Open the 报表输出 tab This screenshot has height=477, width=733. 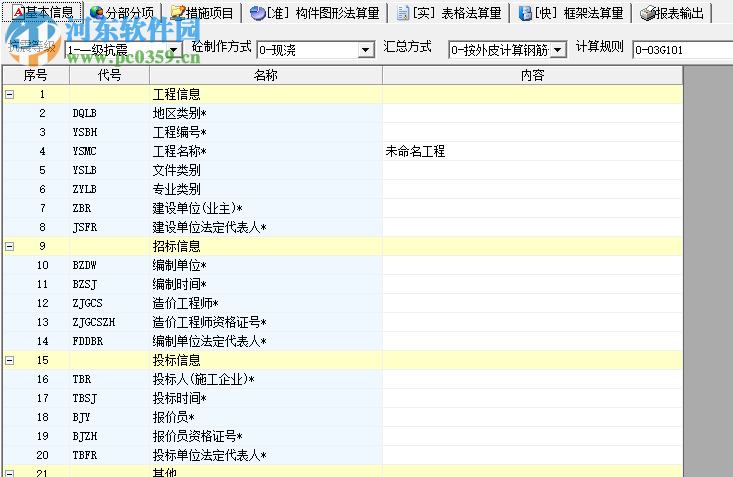tap(673, 13)
